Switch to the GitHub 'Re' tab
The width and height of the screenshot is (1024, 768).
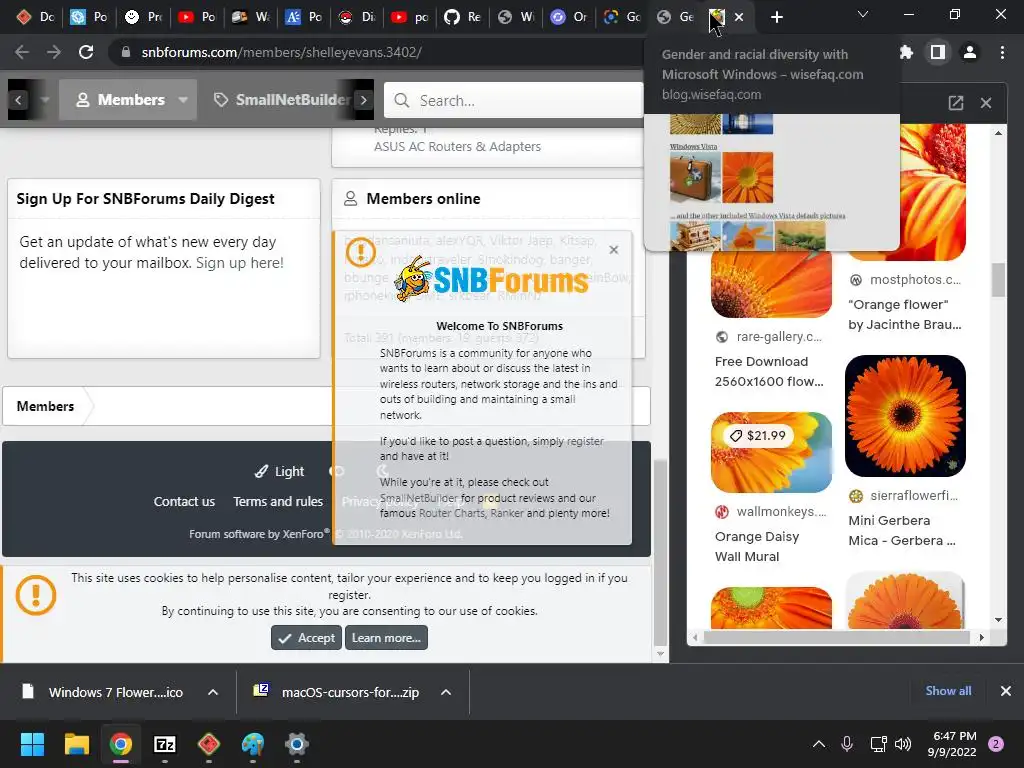pos(462,17)
